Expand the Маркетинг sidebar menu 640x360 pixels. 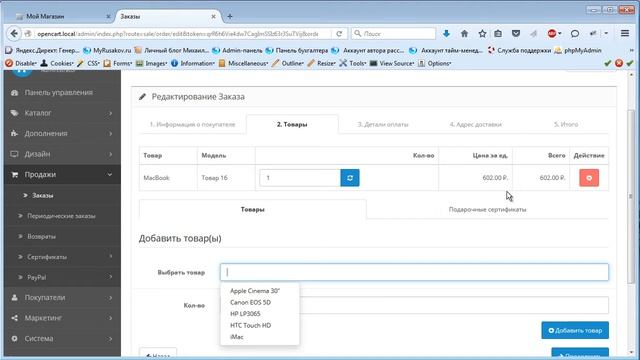click(62, 318)
